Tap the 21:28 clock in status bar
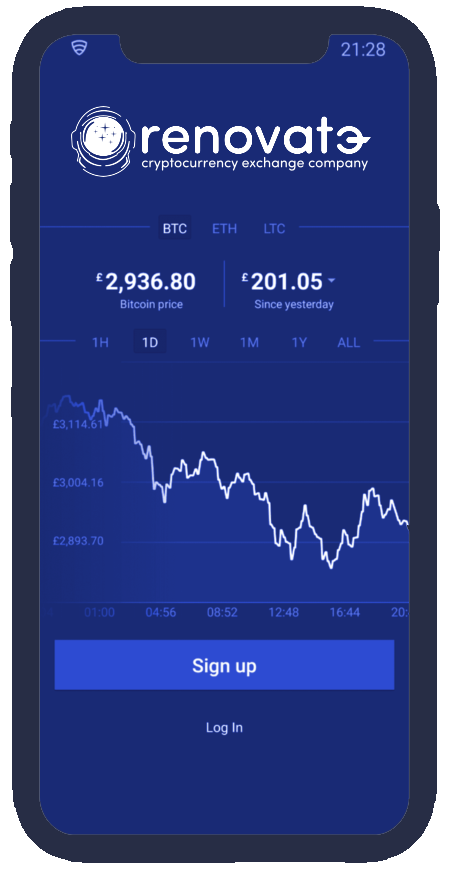 [x=363, y=49]
